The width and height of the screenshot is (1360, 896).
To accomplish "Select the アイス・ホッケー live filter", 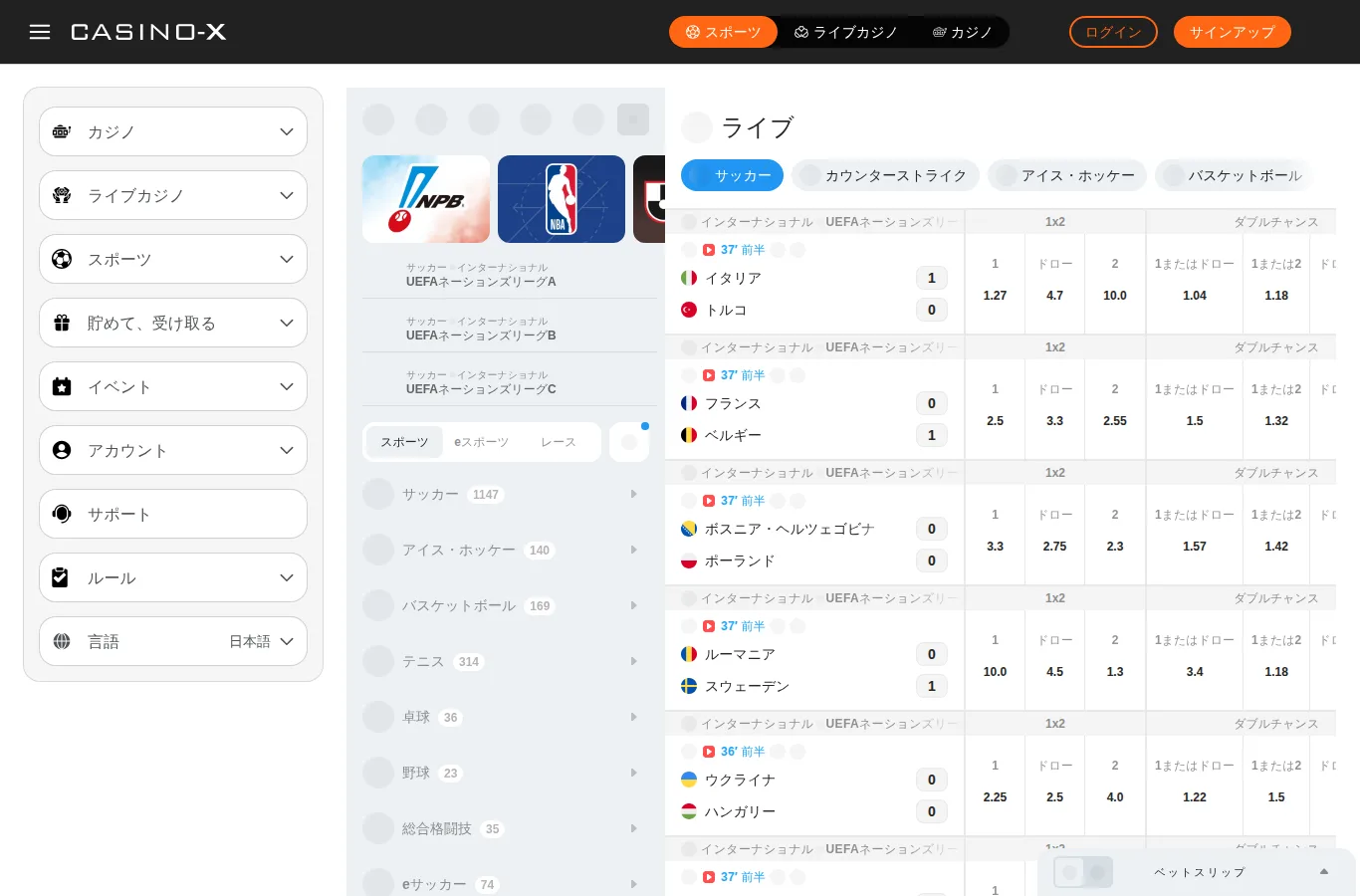I will click(1066, 175).
